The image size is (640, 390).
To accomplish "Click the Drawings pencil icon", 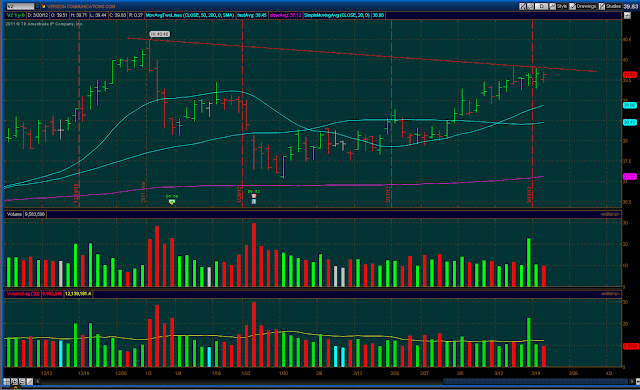I will coord(573,6).
